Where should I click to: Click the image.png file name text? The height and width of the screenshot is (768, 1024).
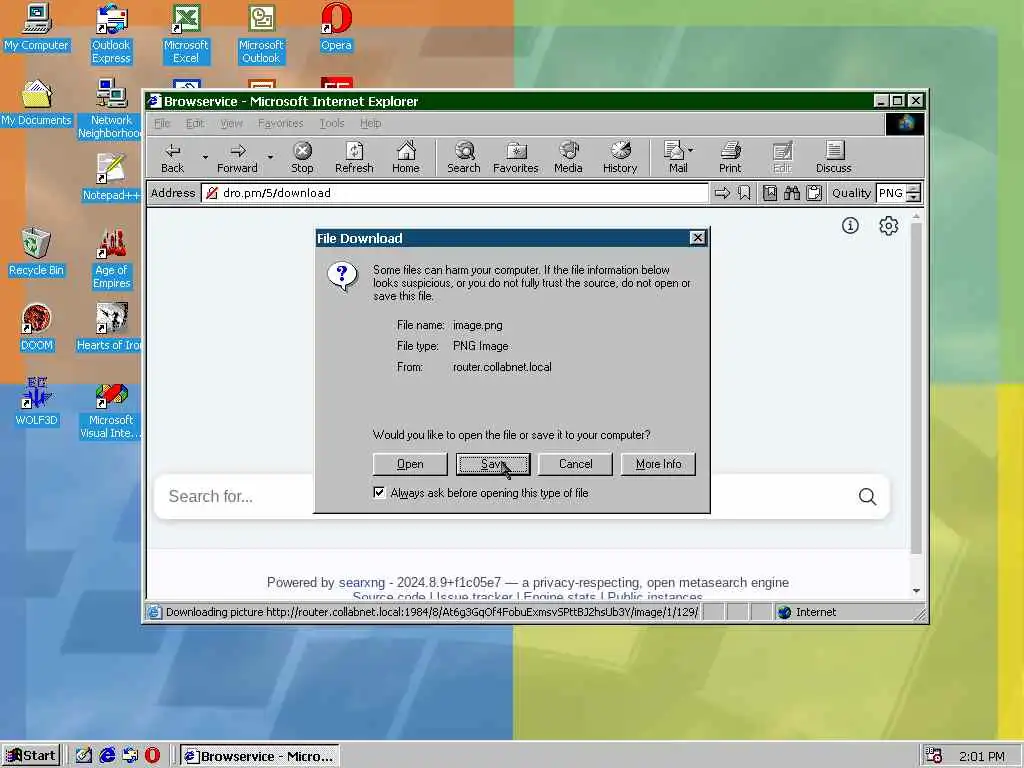(x=477, y=325)
